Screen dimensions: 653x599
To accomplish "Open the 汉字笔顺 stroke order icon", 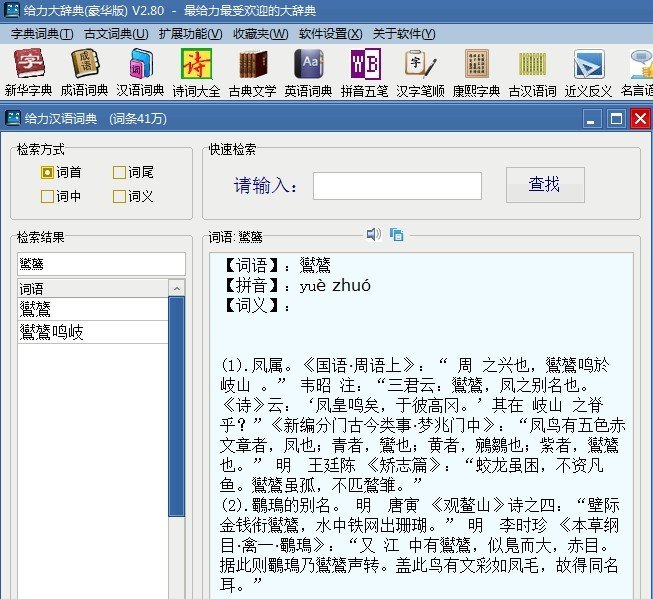I will tap(421, 72).
